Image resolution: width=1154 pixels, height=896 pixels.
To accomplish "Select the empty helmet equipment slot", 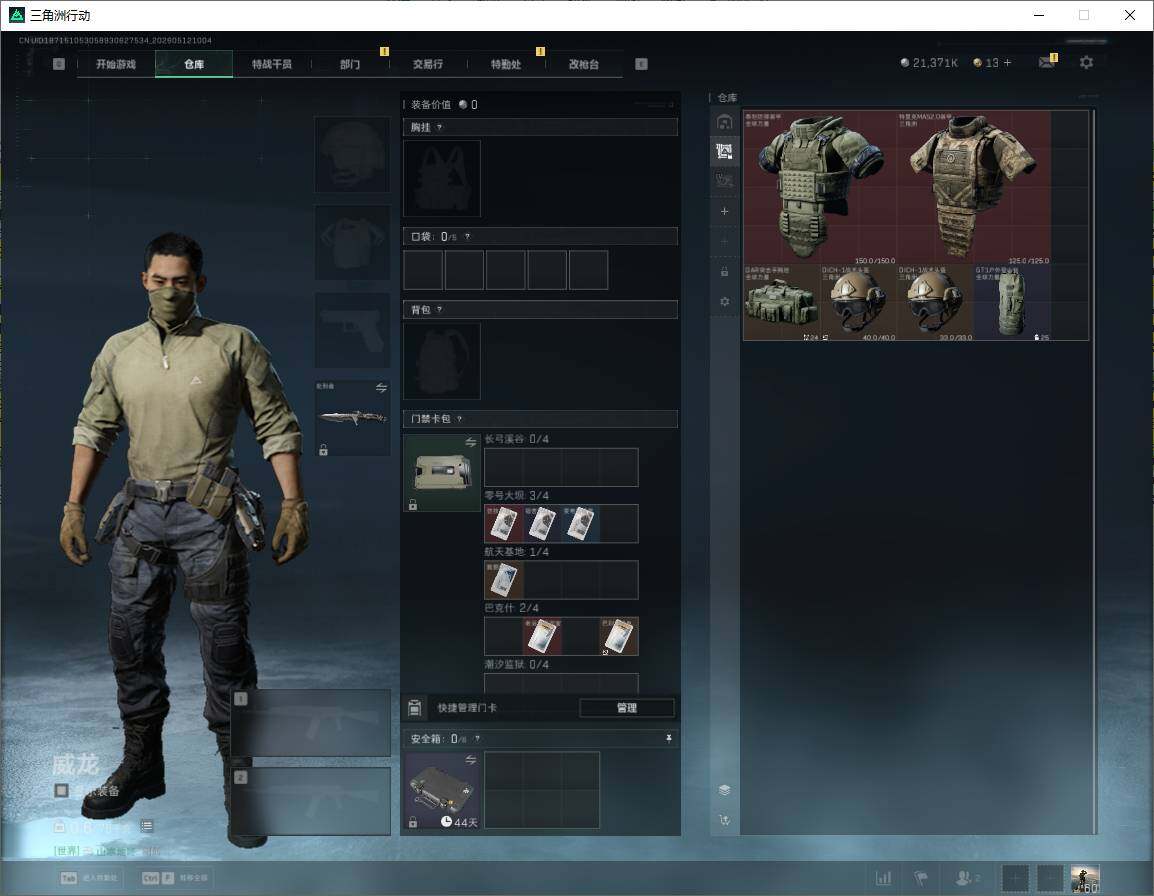I will [x=353, y=155].
